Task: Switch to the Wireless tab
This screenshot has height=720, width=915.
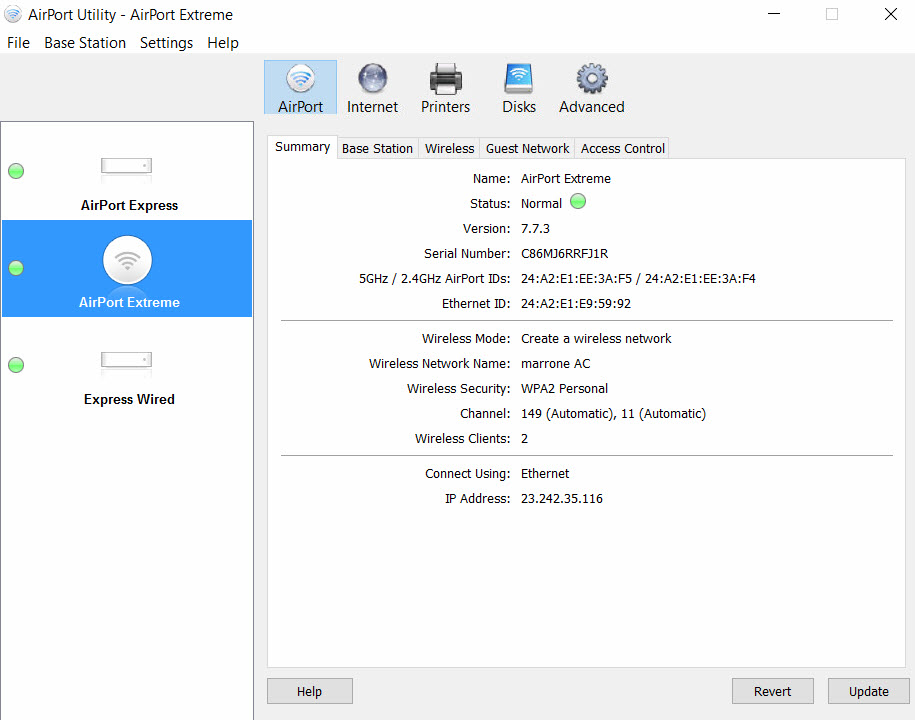Action: click(x=449, y=148)
